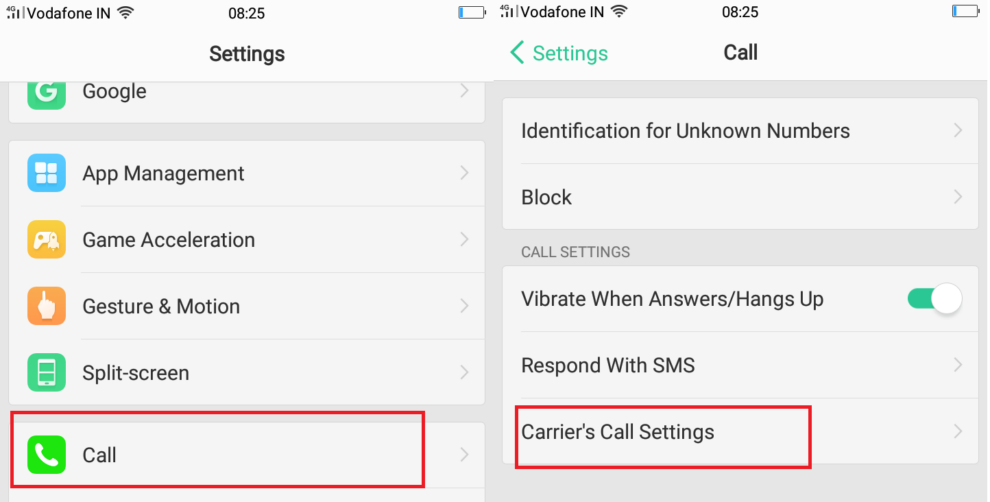
Task: Tap the Google icon
Action: 46,92
